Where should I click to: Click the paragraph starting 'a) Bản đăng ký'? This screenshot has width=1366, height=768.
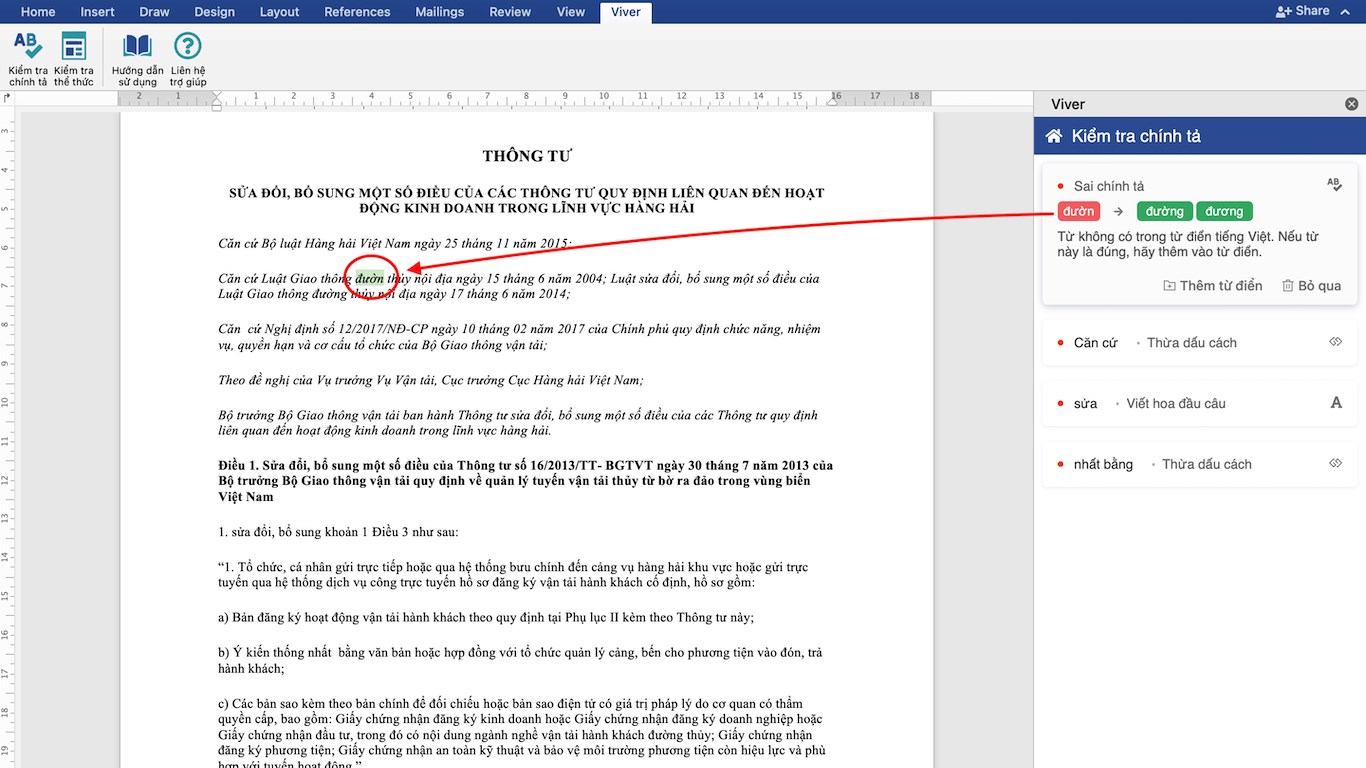486,617
